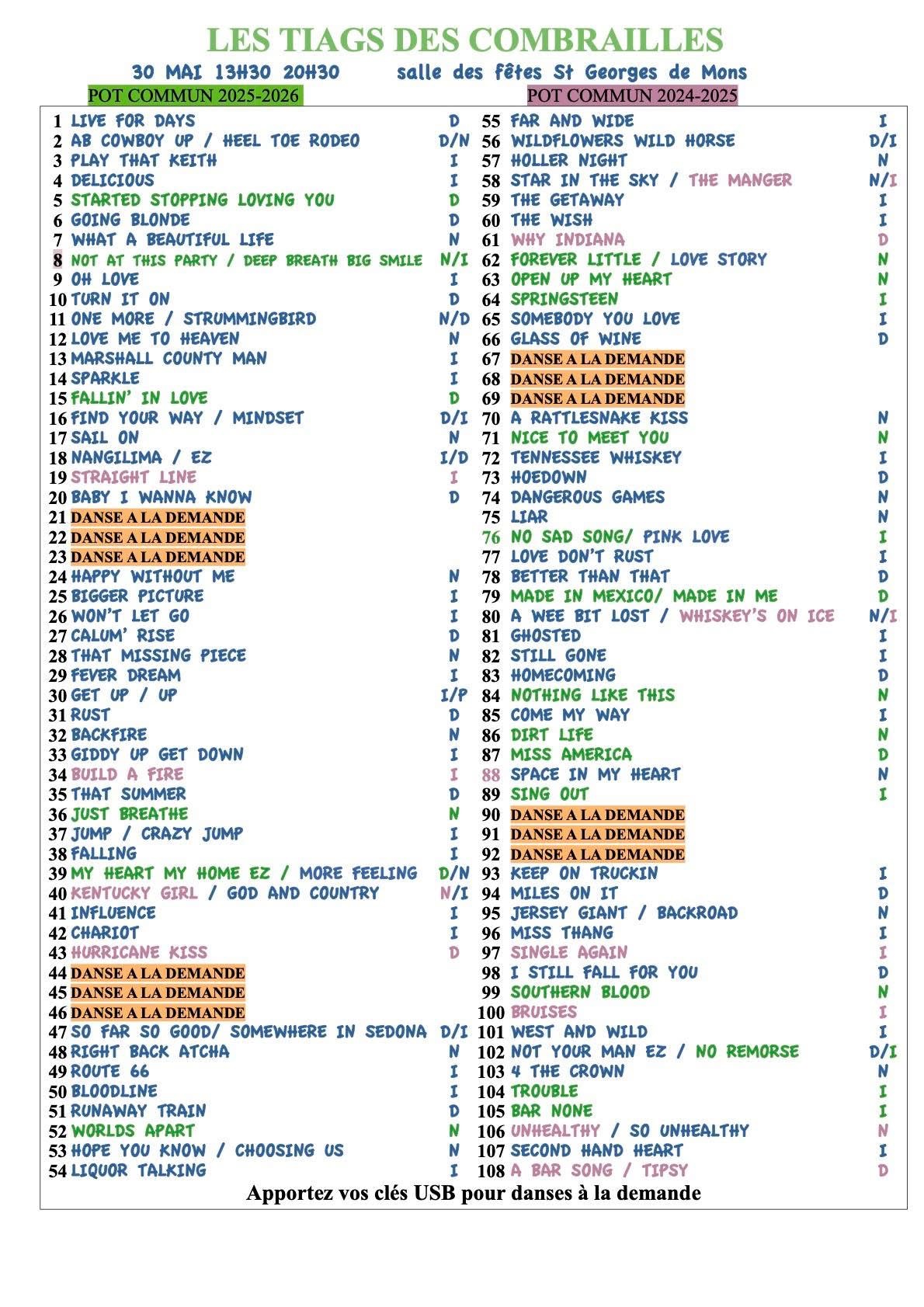This screenshot has height=1307, width=924.
Task: Click song 1 LIVE FOR DAYS
Action: coord(133,121)
